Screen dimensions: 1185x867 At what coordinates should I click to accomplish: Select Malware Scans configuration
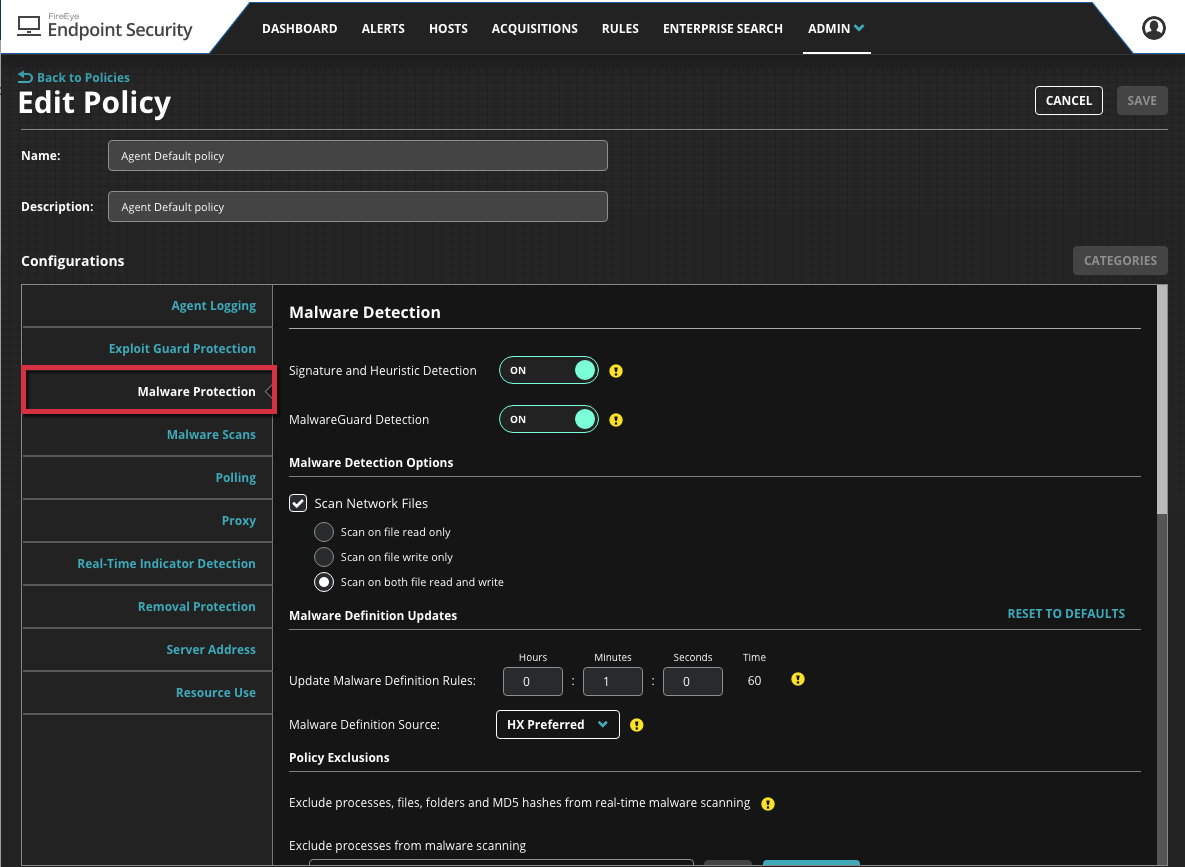click(x=147, y=435)
